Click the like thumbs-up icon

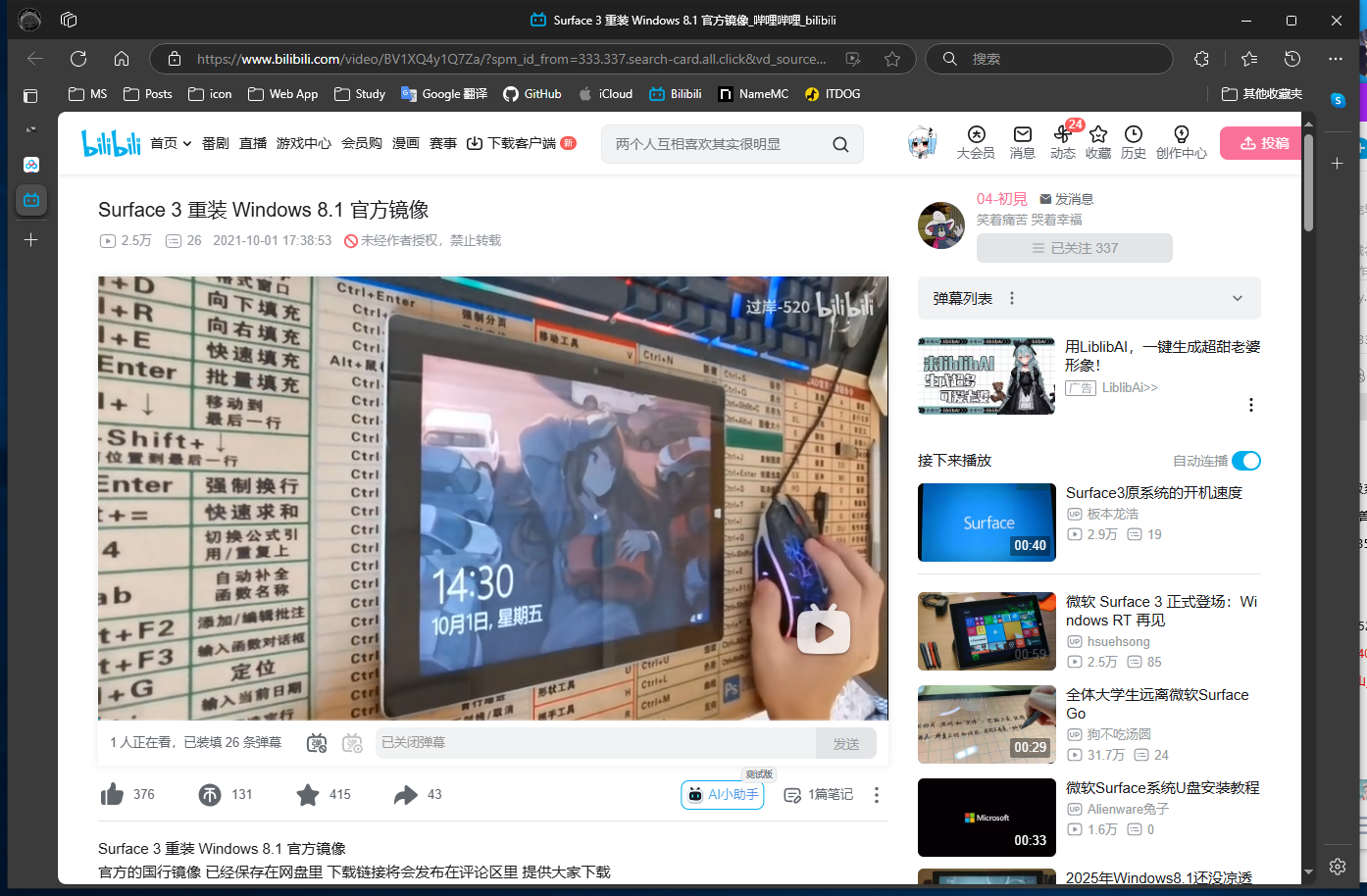113,794
